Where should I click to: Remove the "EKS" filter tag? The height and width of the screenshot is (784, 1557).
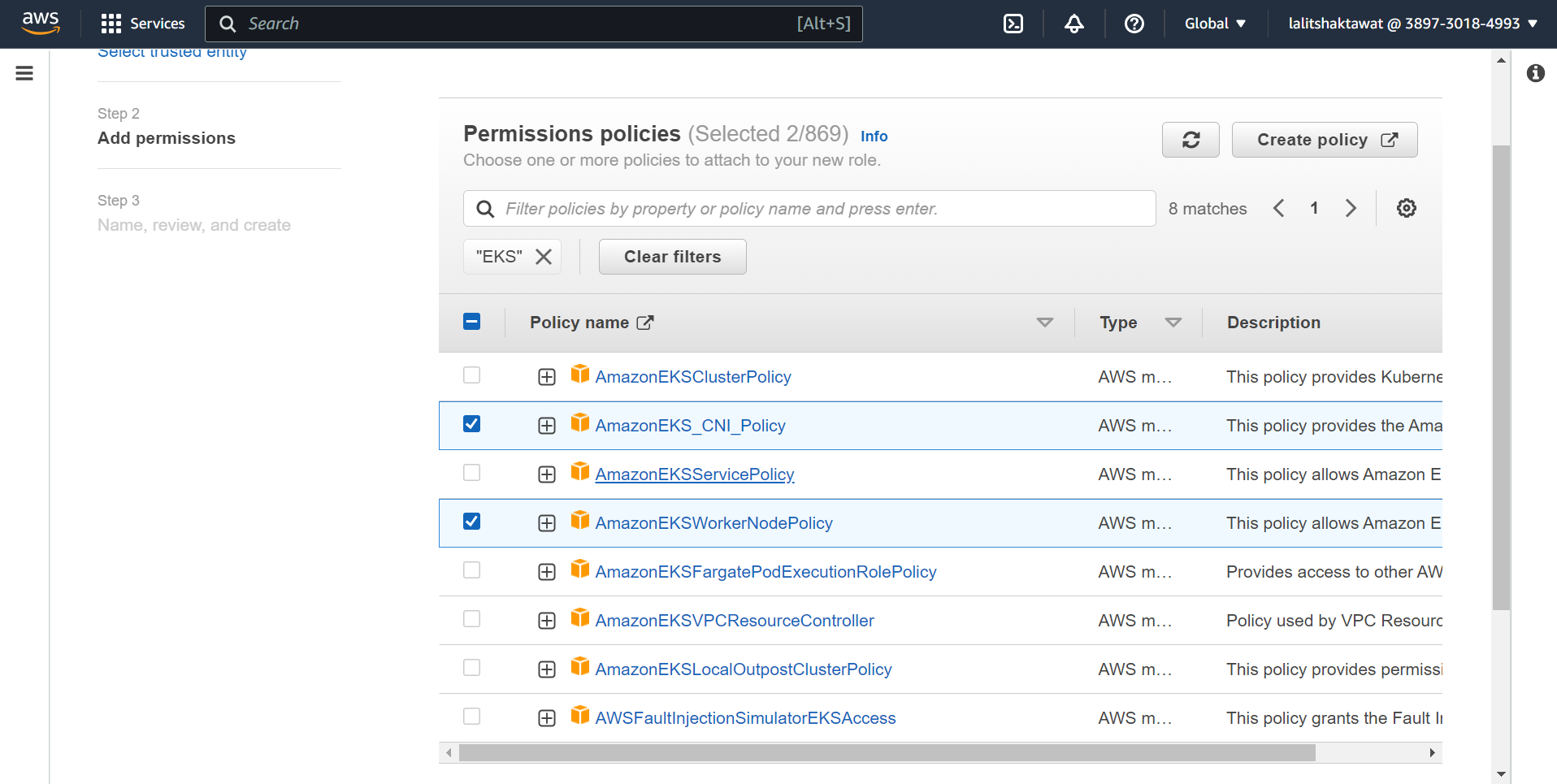[x=544, y=257]
